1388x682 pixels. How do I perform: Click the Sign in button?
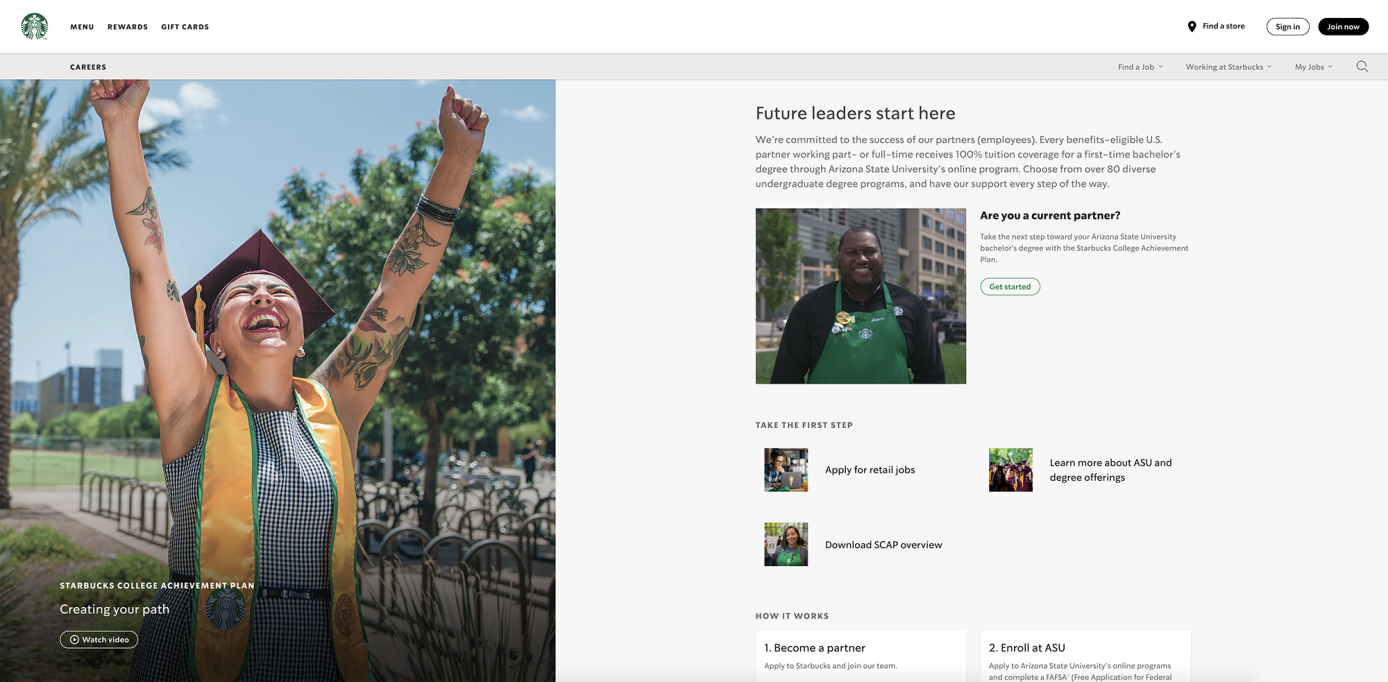(x=1287, y=26)
